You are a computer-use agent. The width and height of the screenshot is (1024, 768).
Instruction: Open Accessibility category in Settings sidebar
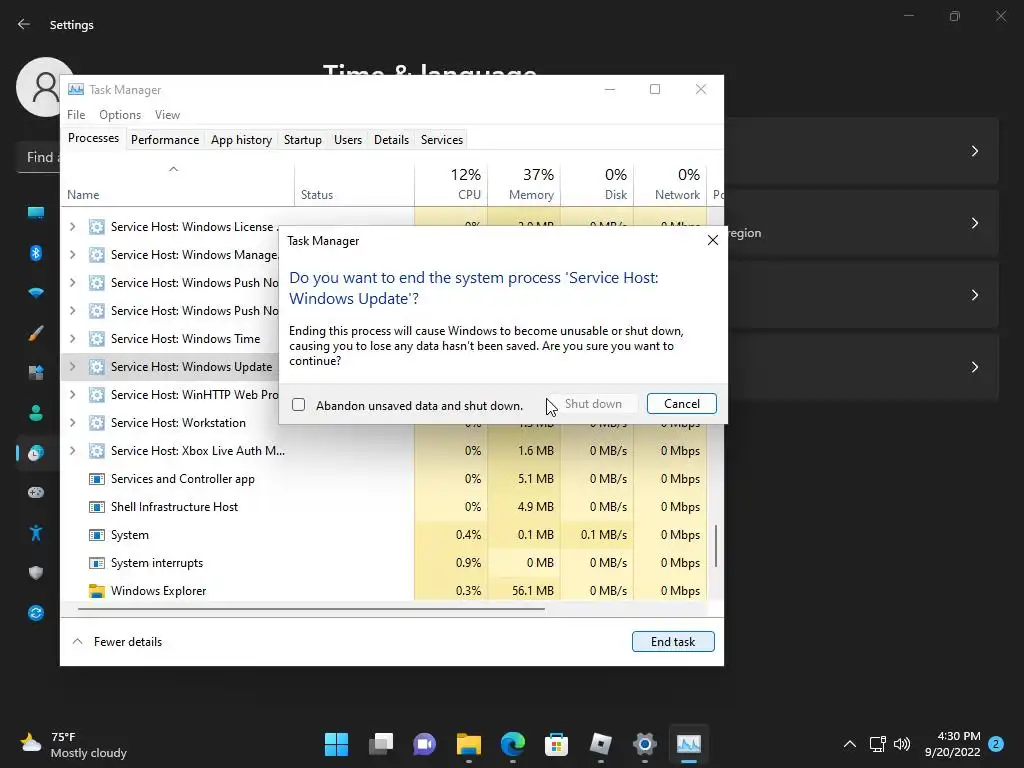click(x=36, y=533)
